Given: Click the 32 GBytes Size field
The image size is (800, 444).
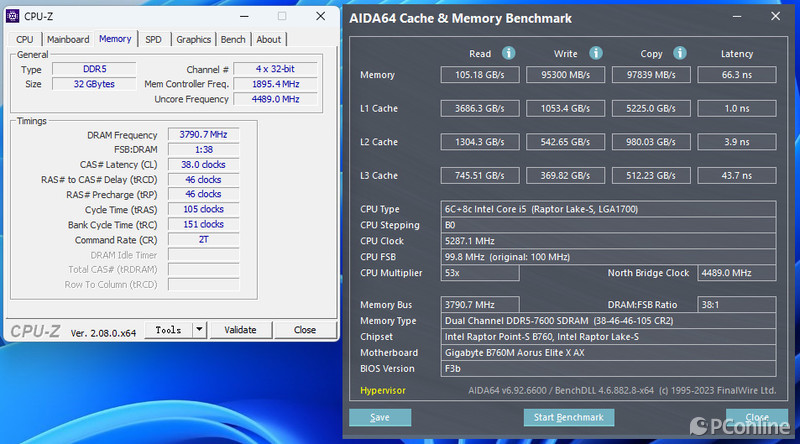Looking at the screenshot, I should tap(94, 84).
